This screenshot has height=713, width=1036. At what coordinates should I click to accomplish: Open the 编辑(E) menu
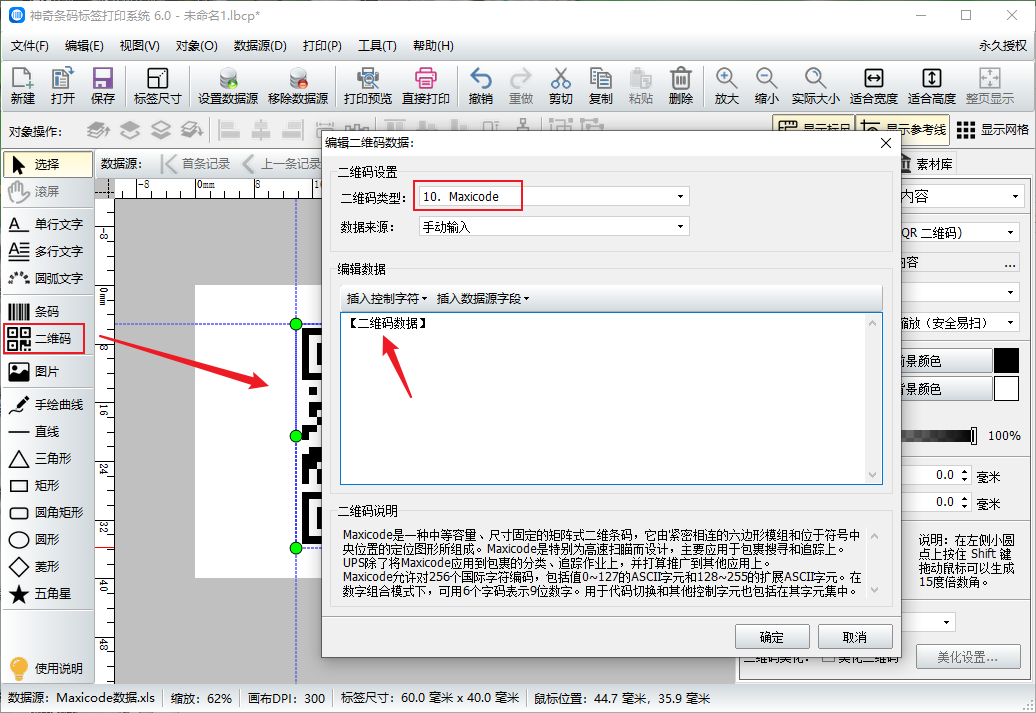click(x=85, y=46)
